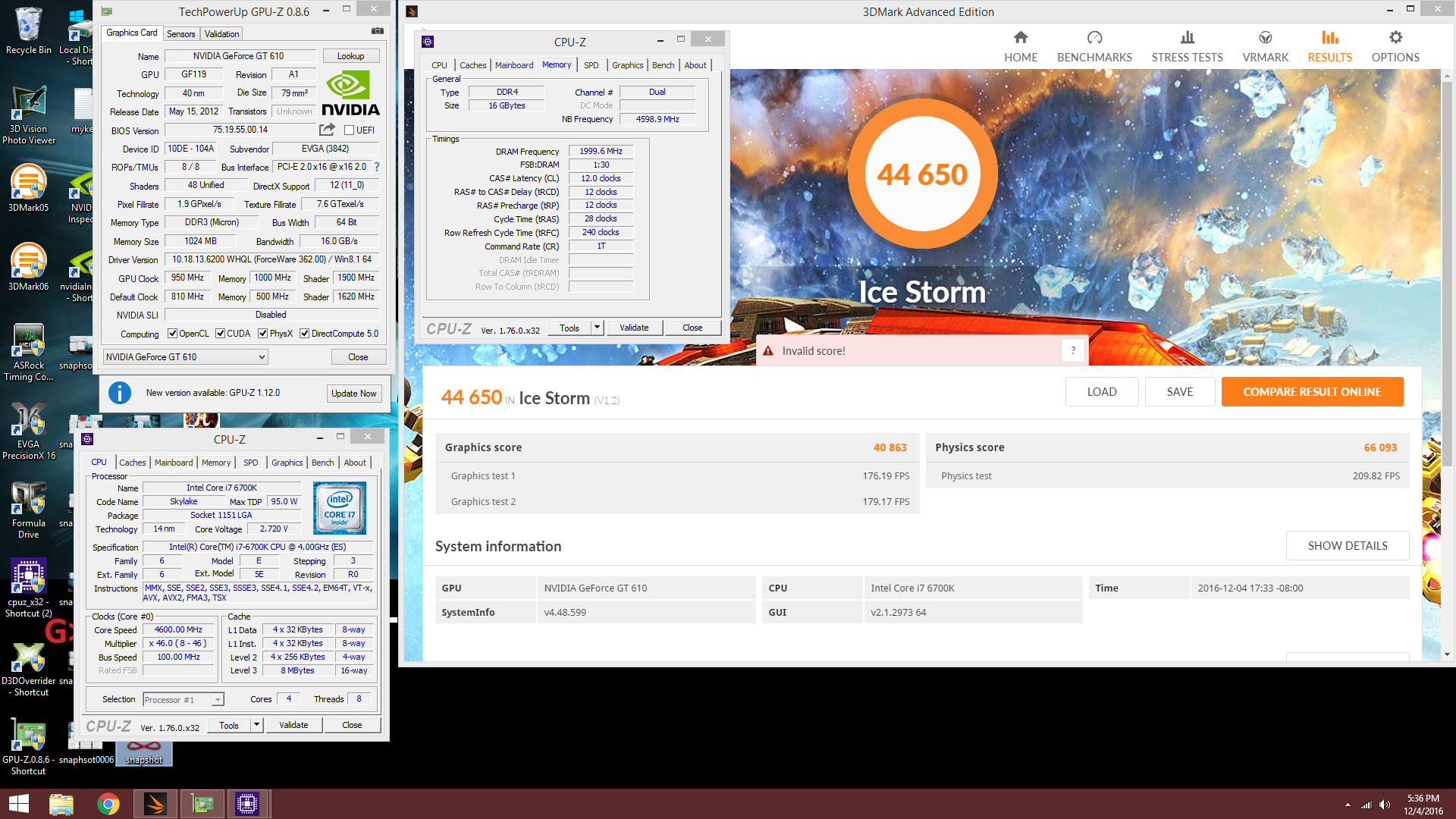Click the Intel Core i7 logo in CPU-Z
Screen dimensions: 1456x819
pos(340,508)
